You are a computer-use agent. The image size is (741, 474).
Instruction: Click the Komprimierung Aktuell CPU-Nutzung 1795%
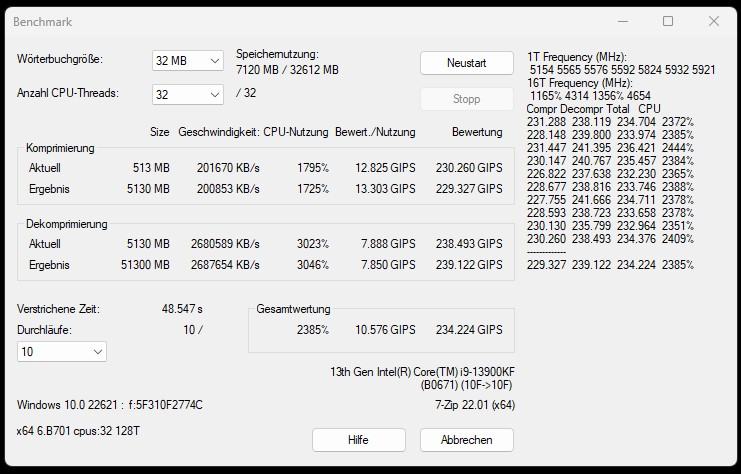coord(313,168)
